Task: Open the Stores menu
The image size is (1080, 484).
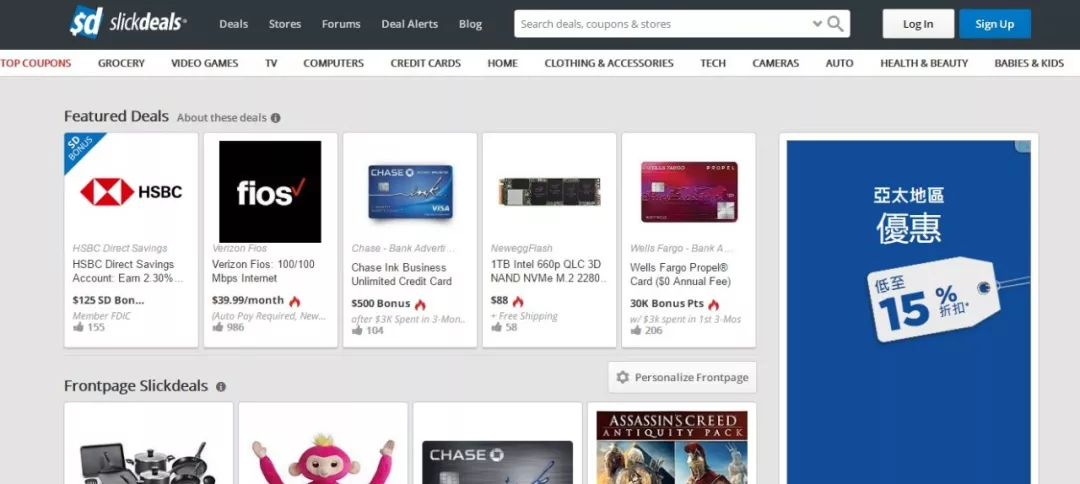Action: click(x=285, y=24)
